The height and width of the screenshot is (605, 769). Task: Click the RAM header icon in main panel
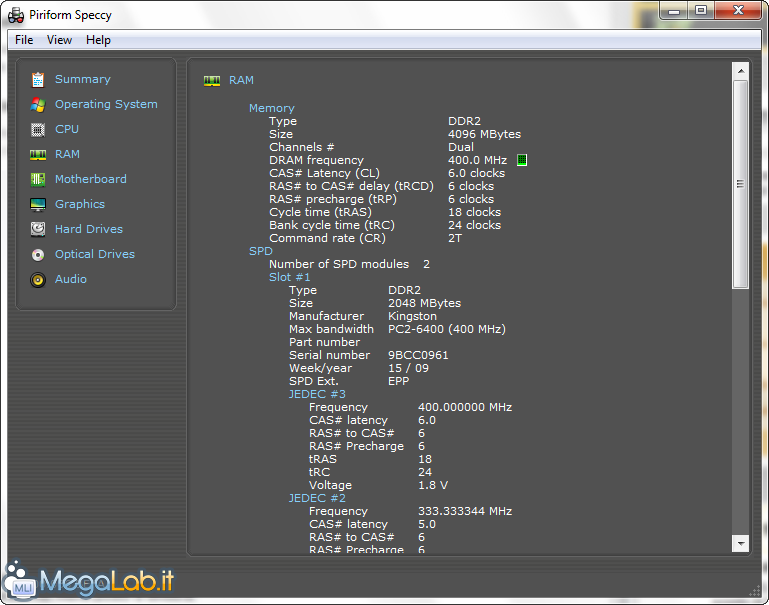212,81
